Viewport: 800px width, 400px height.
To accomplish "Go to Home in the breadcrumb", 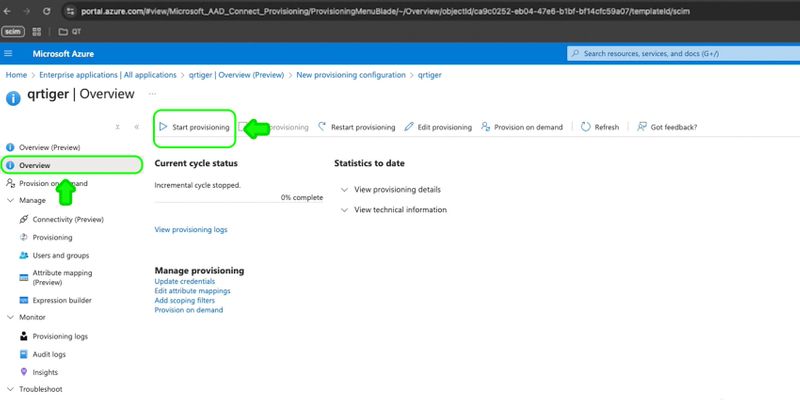I will (x=16, y=75).
